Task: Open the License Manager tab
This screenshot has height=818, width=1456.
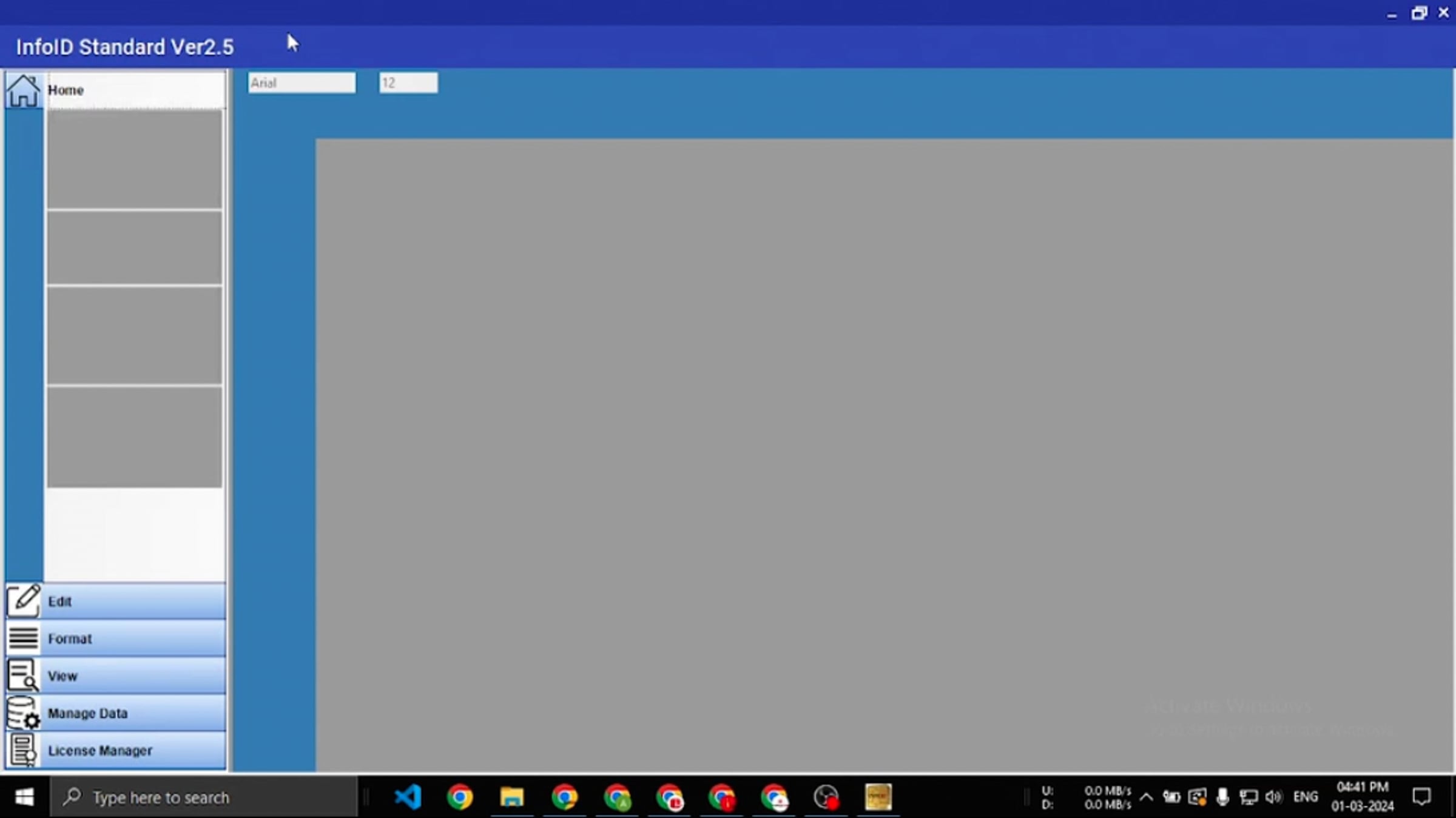Action: [x=133, y=751]
